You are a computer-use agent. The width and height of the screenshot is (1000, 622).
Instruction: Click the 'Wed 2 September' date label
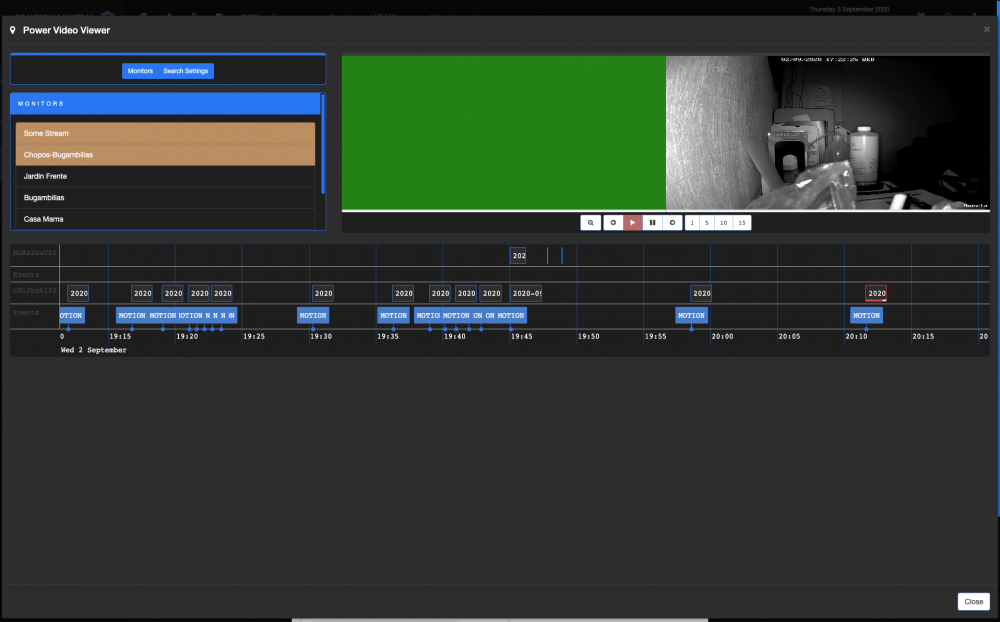[94, 350]
